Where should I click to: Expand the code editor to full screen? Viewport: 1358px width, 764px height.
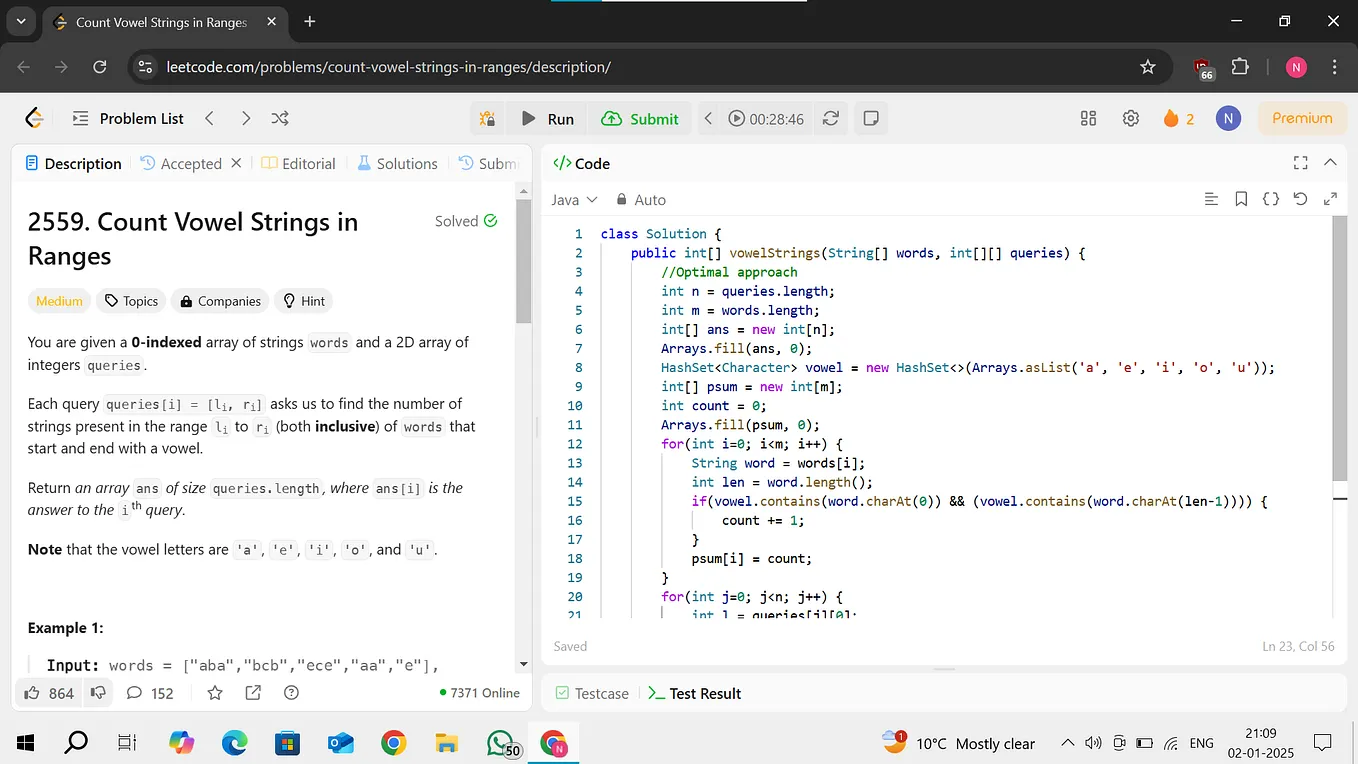point(1300,162)
